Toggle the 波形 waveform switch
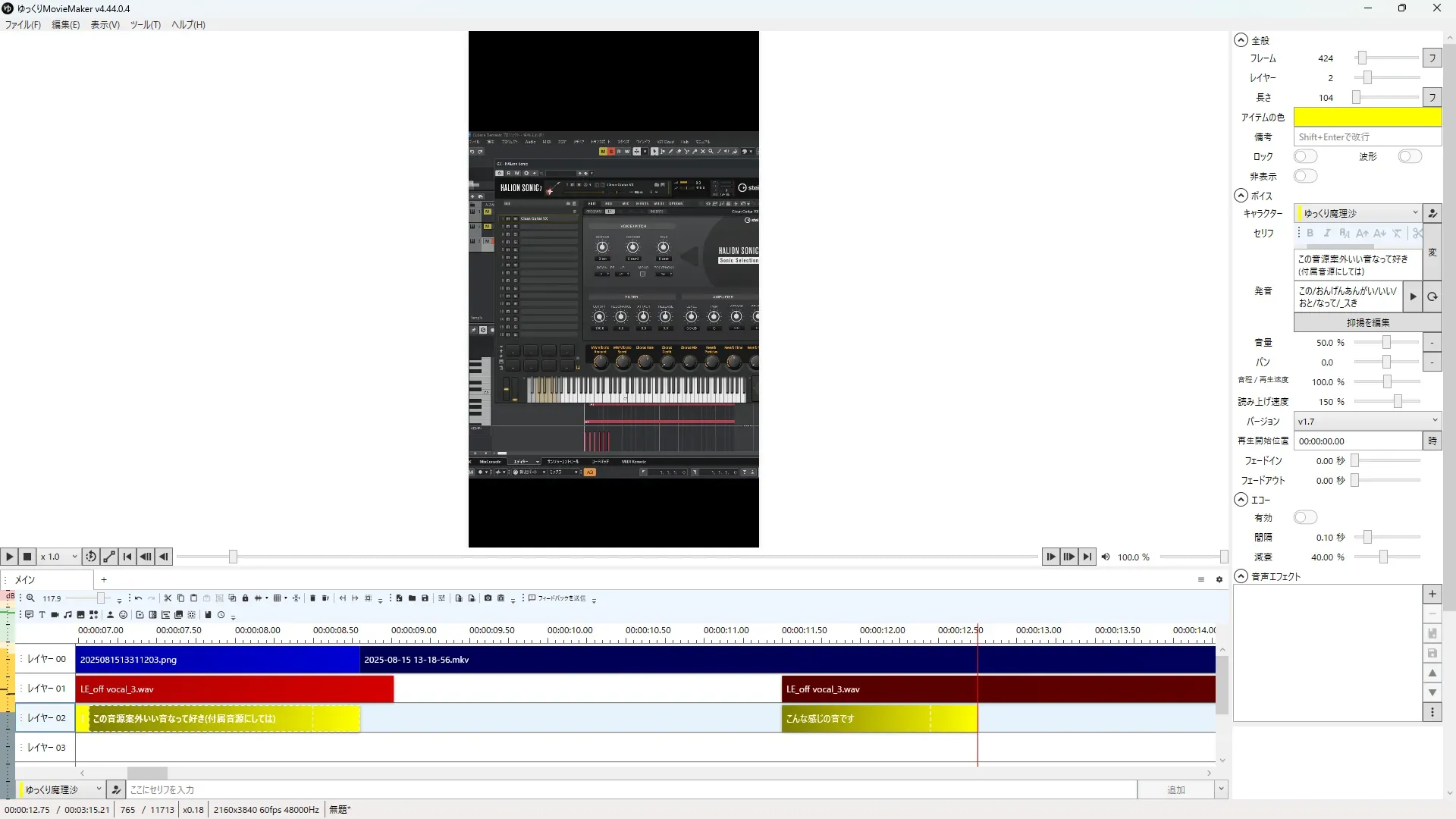Image resolution: width=1456 pixels, height=819 pixels. coord(1410,157)
